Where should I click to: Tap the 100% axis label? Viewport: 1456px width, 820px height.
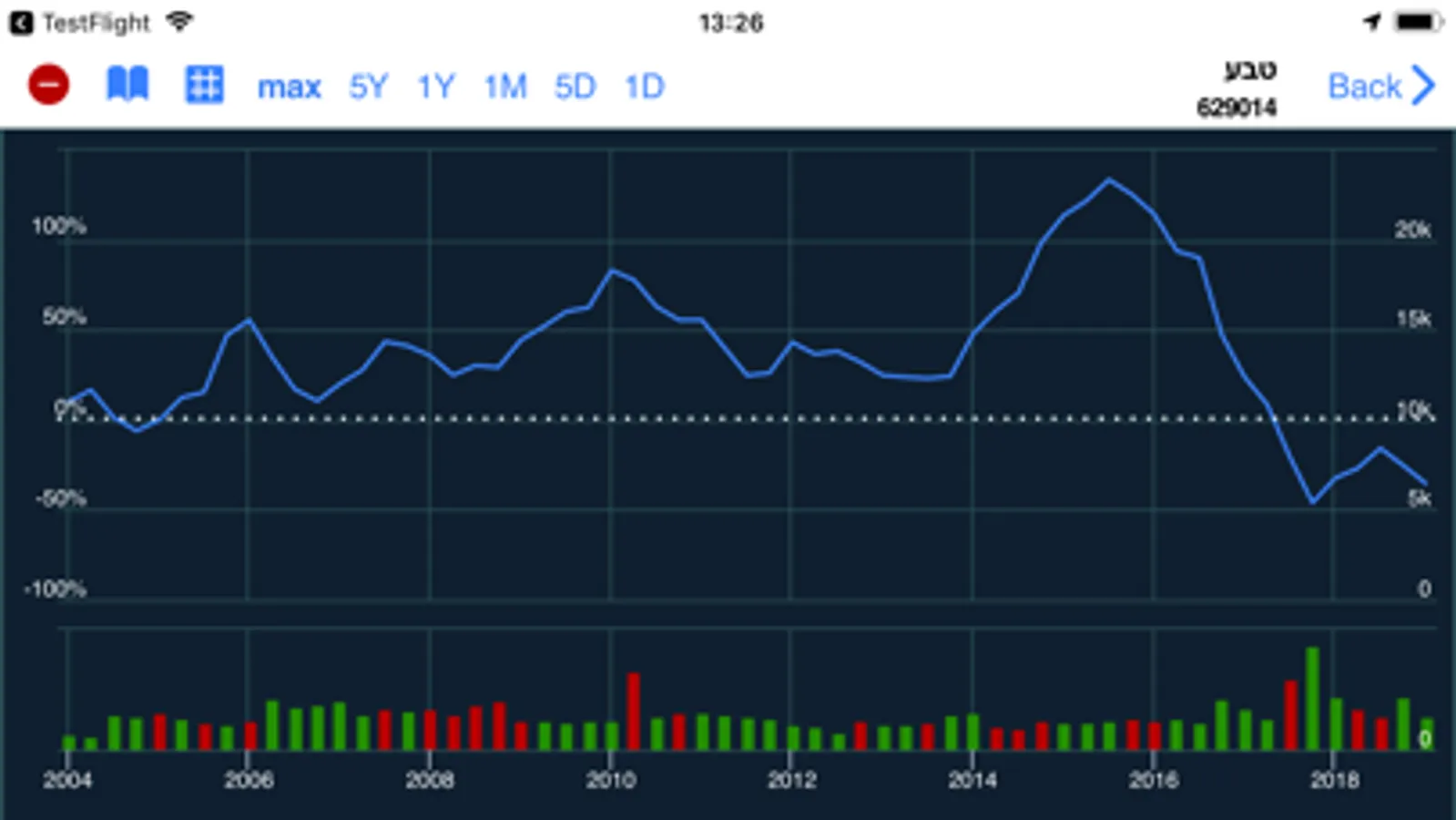(x=59, y=226)
